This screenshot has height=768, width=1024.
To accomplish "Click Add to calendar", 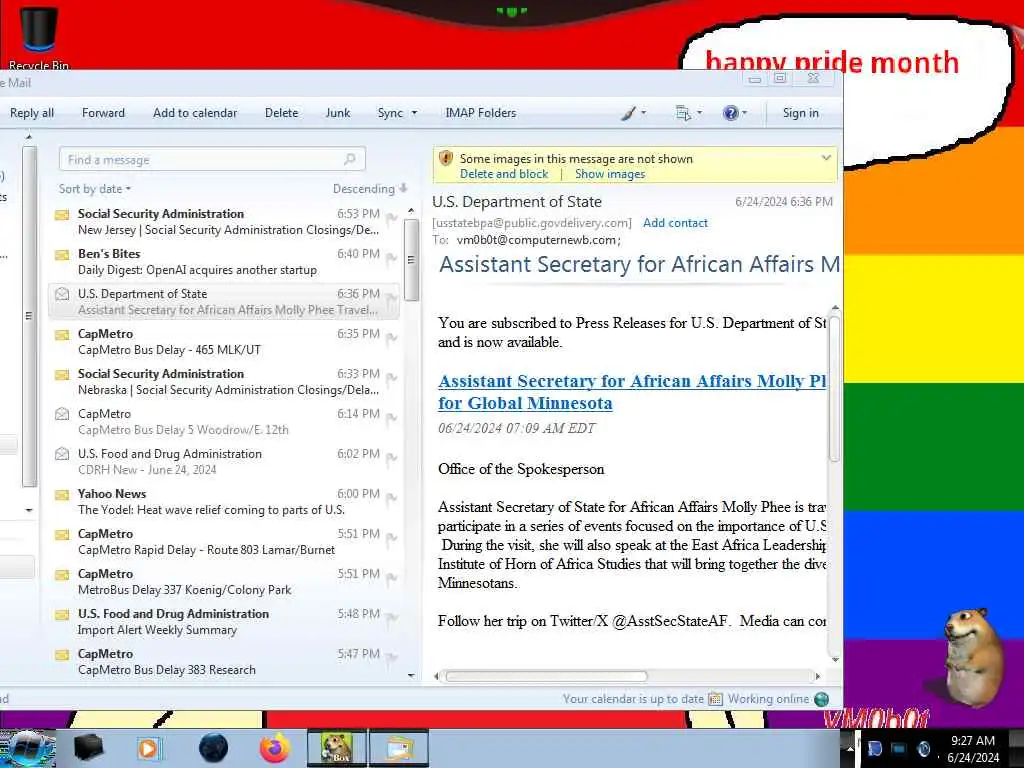I will [x=195, y=113].
